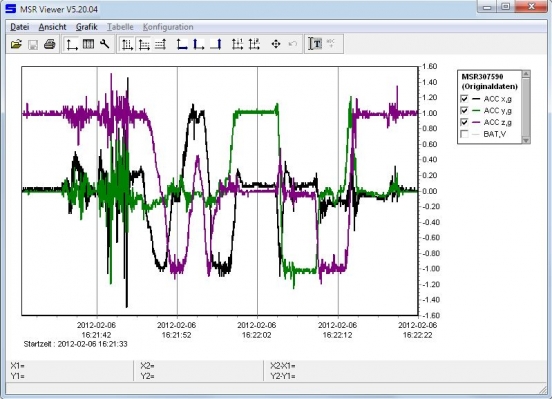Switch to table view icon
This screenshot has width=552, height=399.
tap(88, 44)
